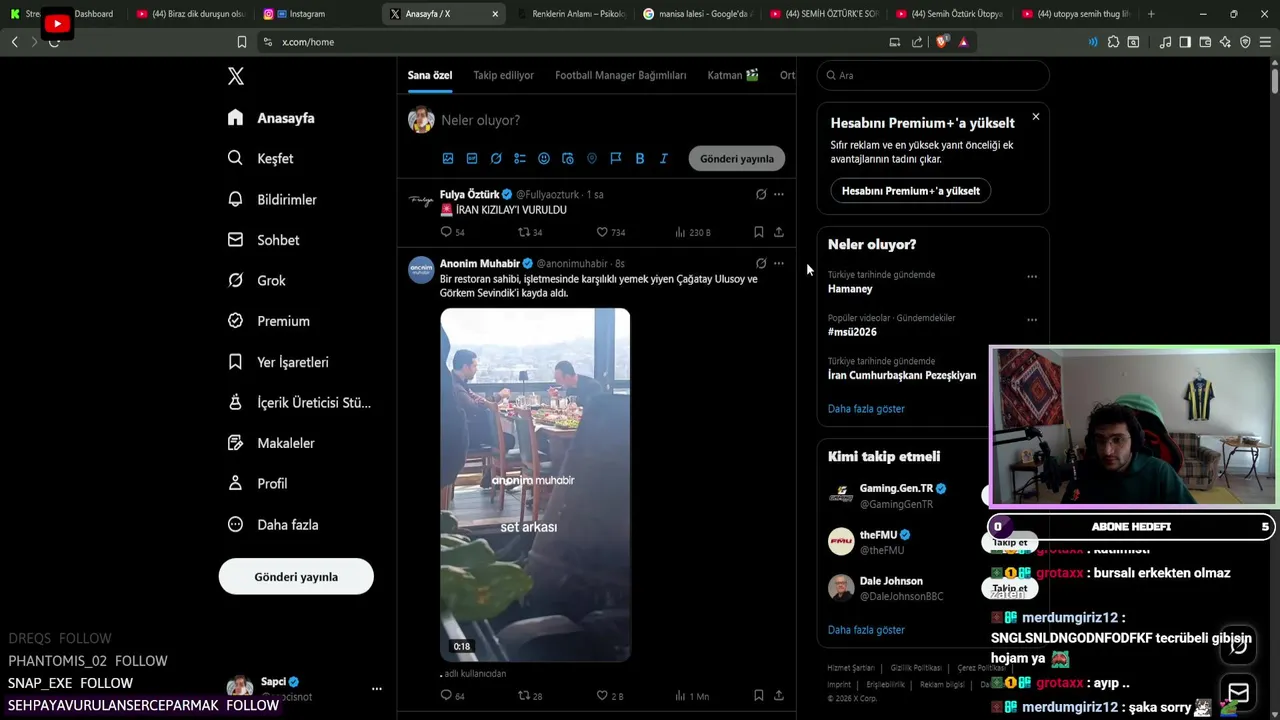The image size is (1280, 720).
Task: Open Premium in the sidebar
Action: tap(268, 321)
